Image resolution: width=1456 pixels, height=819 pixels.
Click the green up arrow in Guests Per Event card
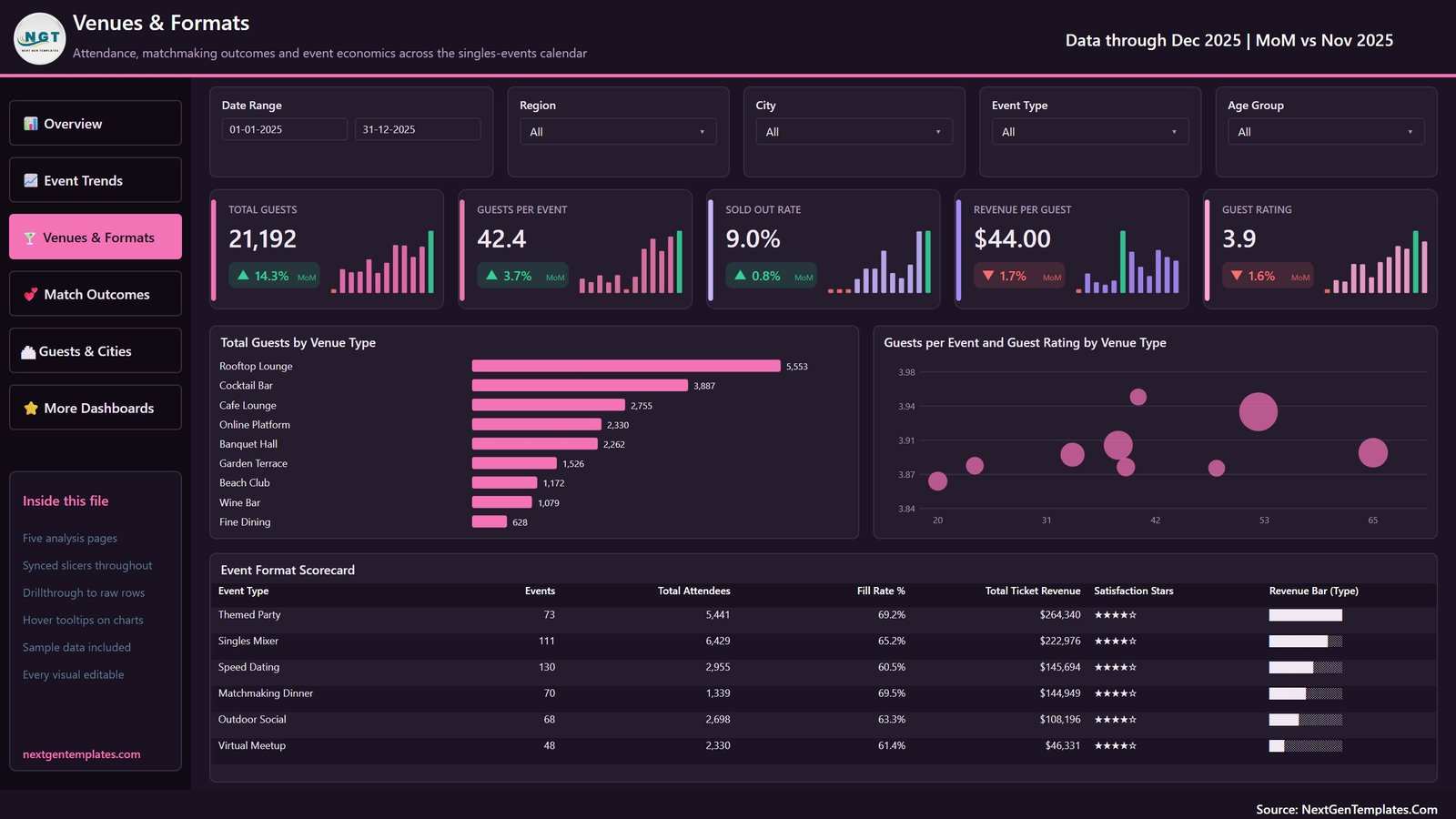point(491,275)
